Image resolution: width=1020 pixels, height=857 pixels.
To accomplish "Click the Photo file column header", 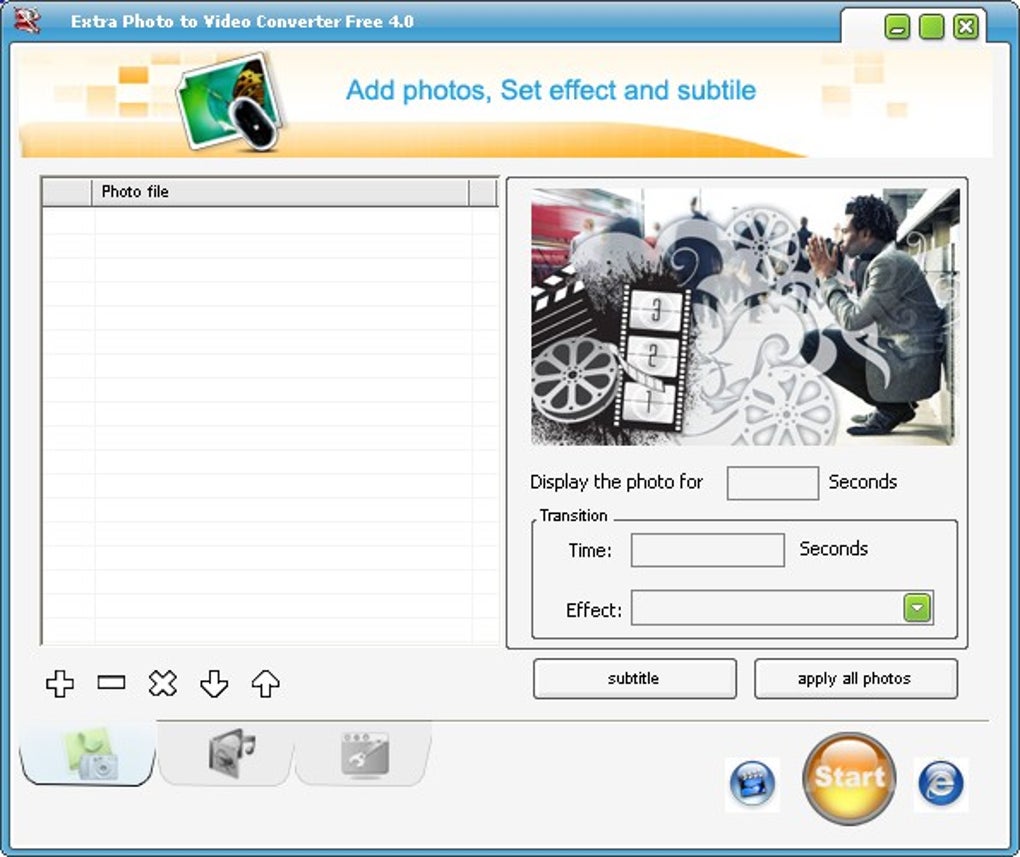I will (x=280, y=192).
